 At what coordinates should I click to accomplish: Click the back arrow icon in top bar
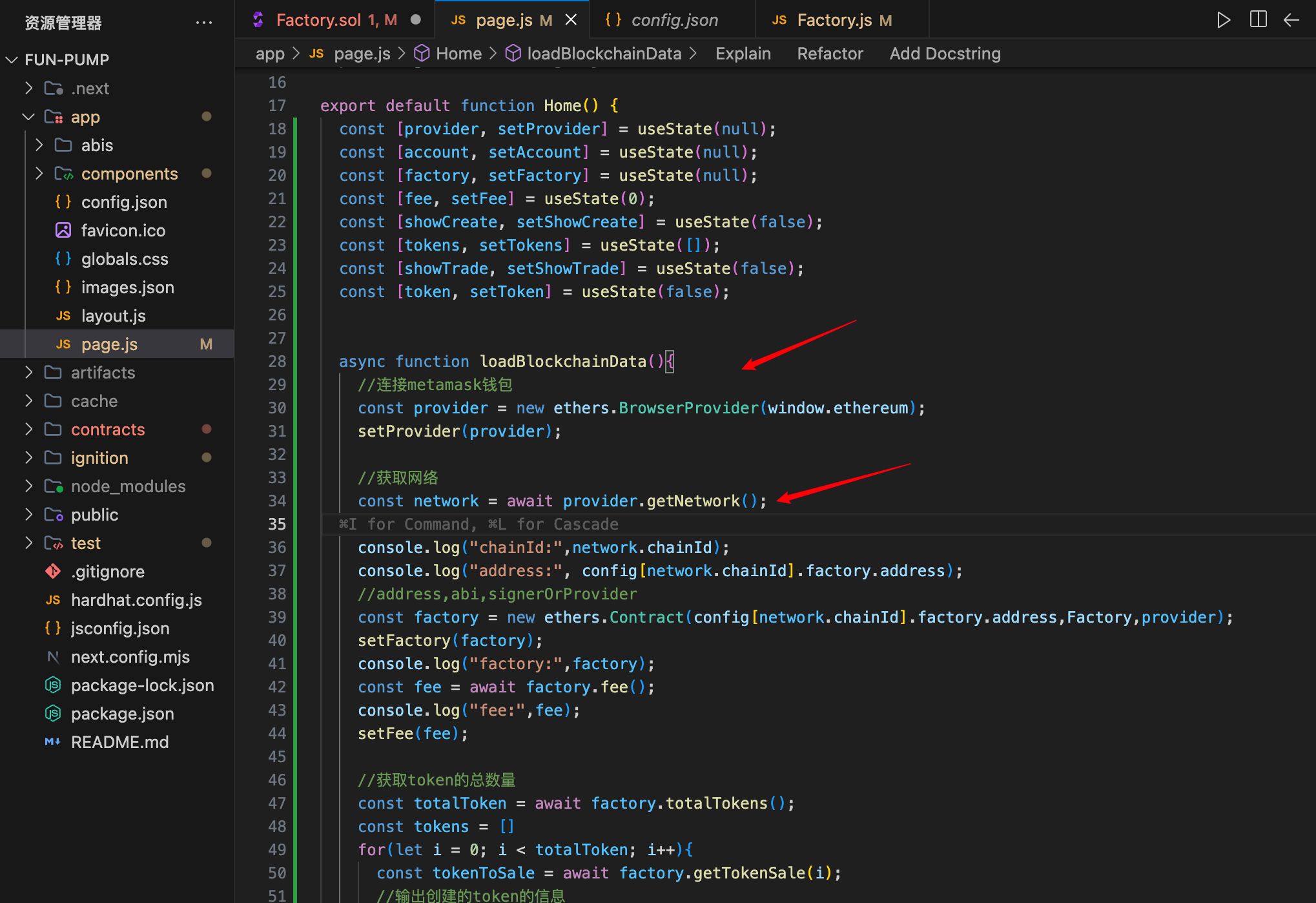click(1291, 20)
